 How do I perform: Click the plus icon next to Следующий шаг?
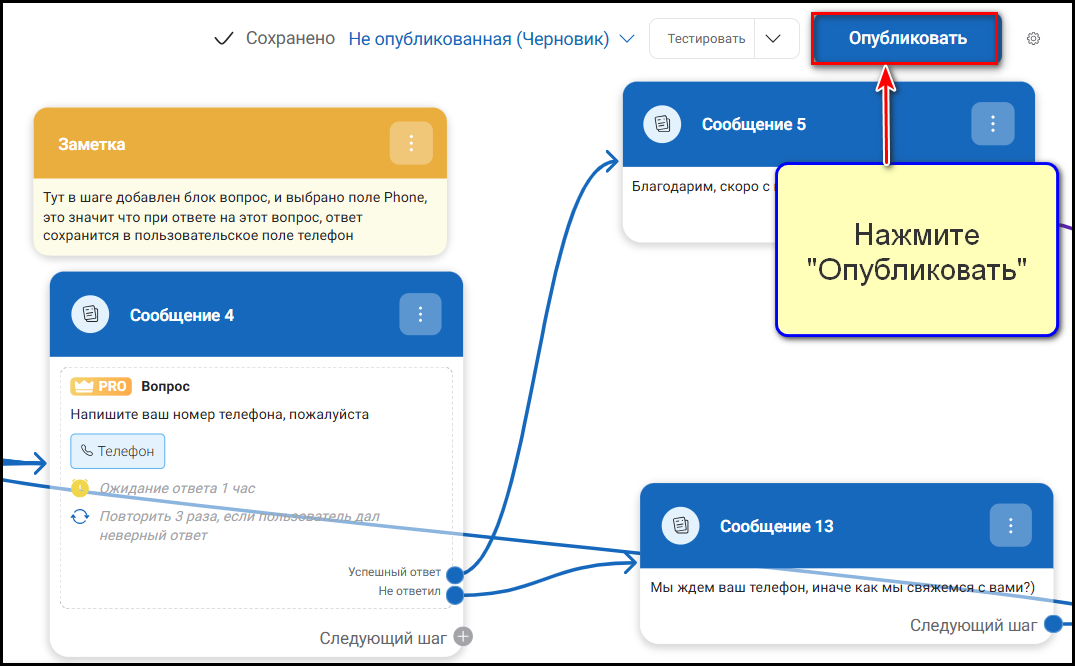(462, 637)
